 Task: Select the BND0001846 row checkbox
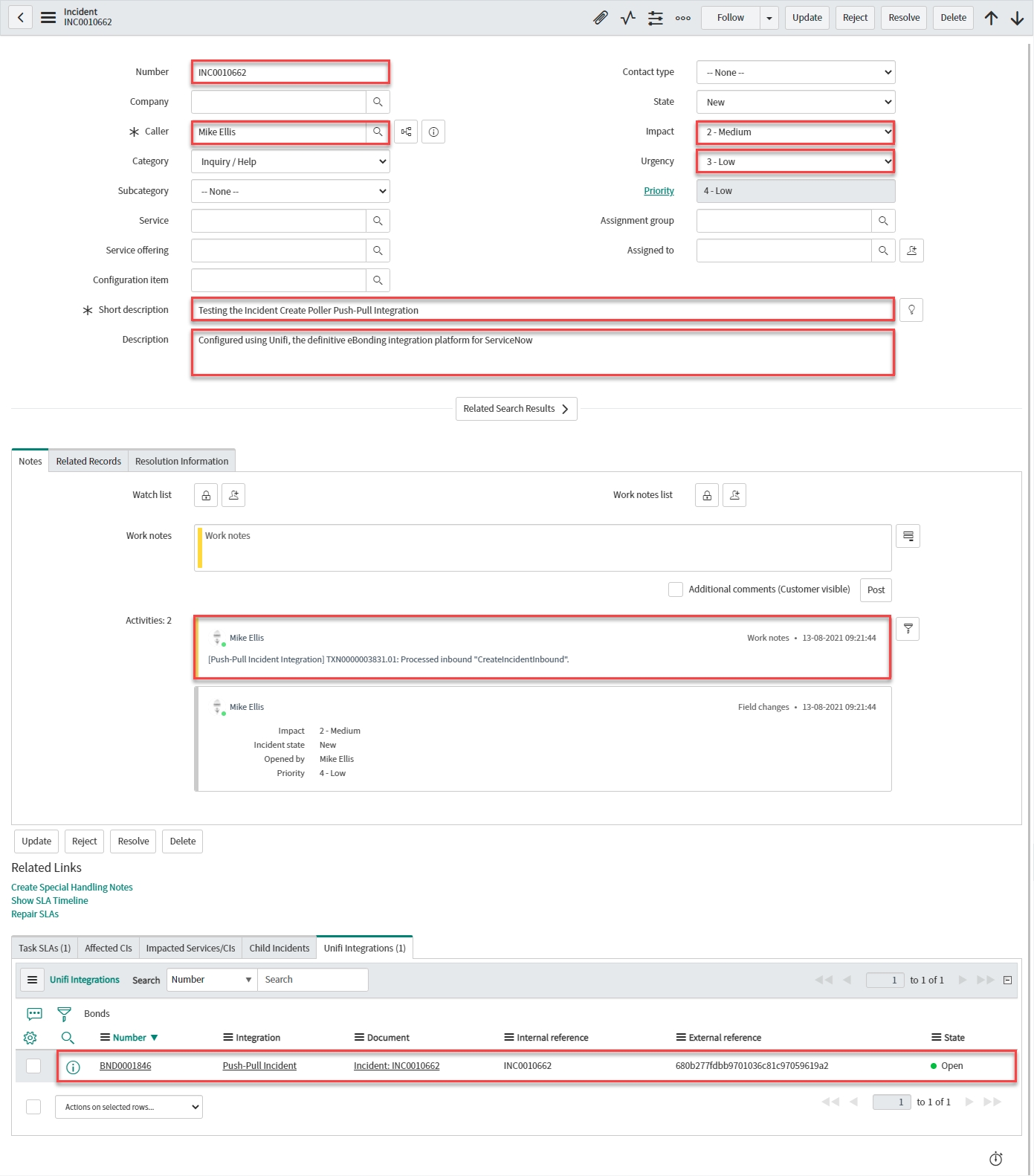[x=33, y=1066]
